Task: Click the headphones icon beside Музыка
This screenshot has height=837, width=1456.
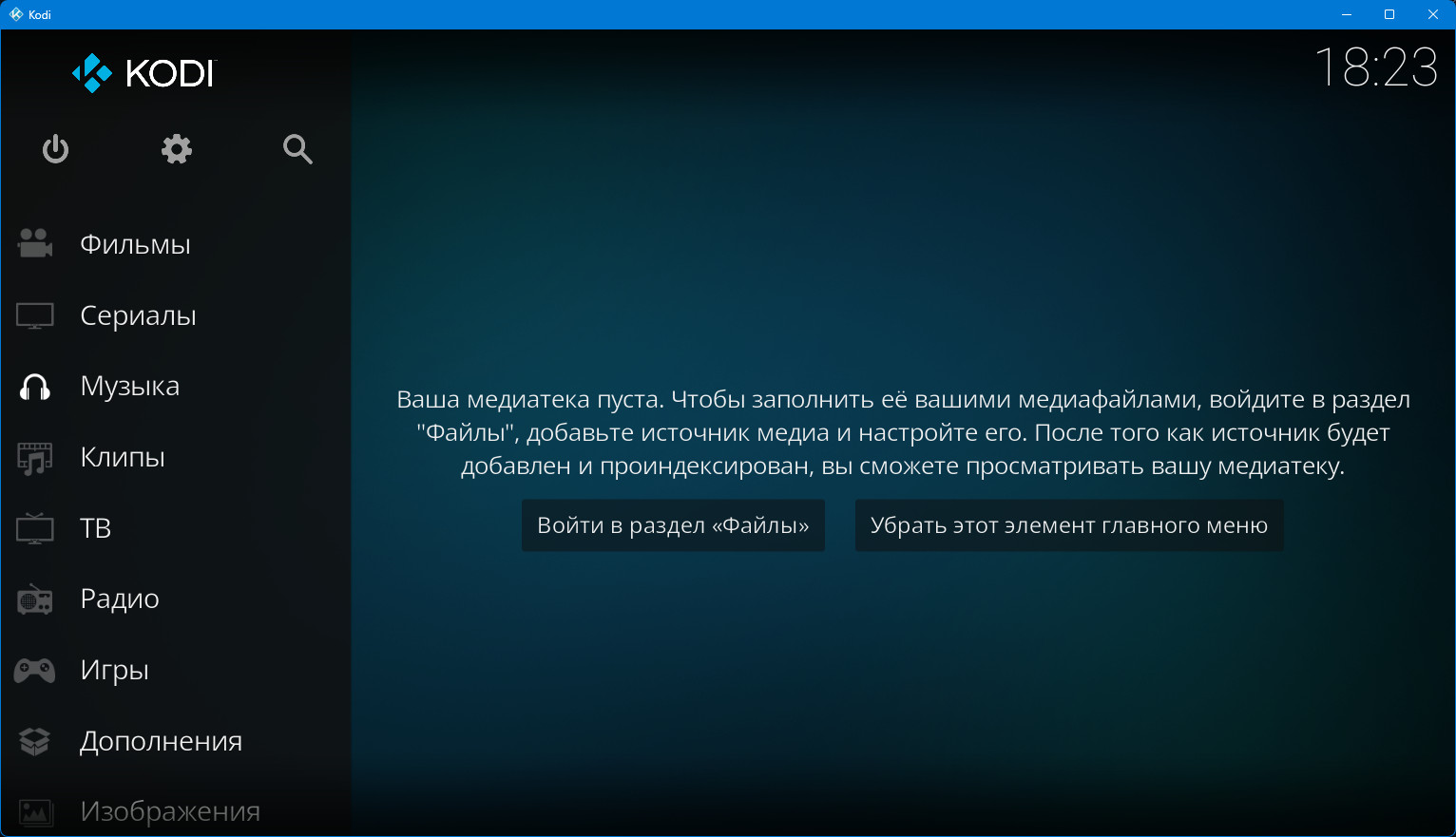Action: pos(35,387)
